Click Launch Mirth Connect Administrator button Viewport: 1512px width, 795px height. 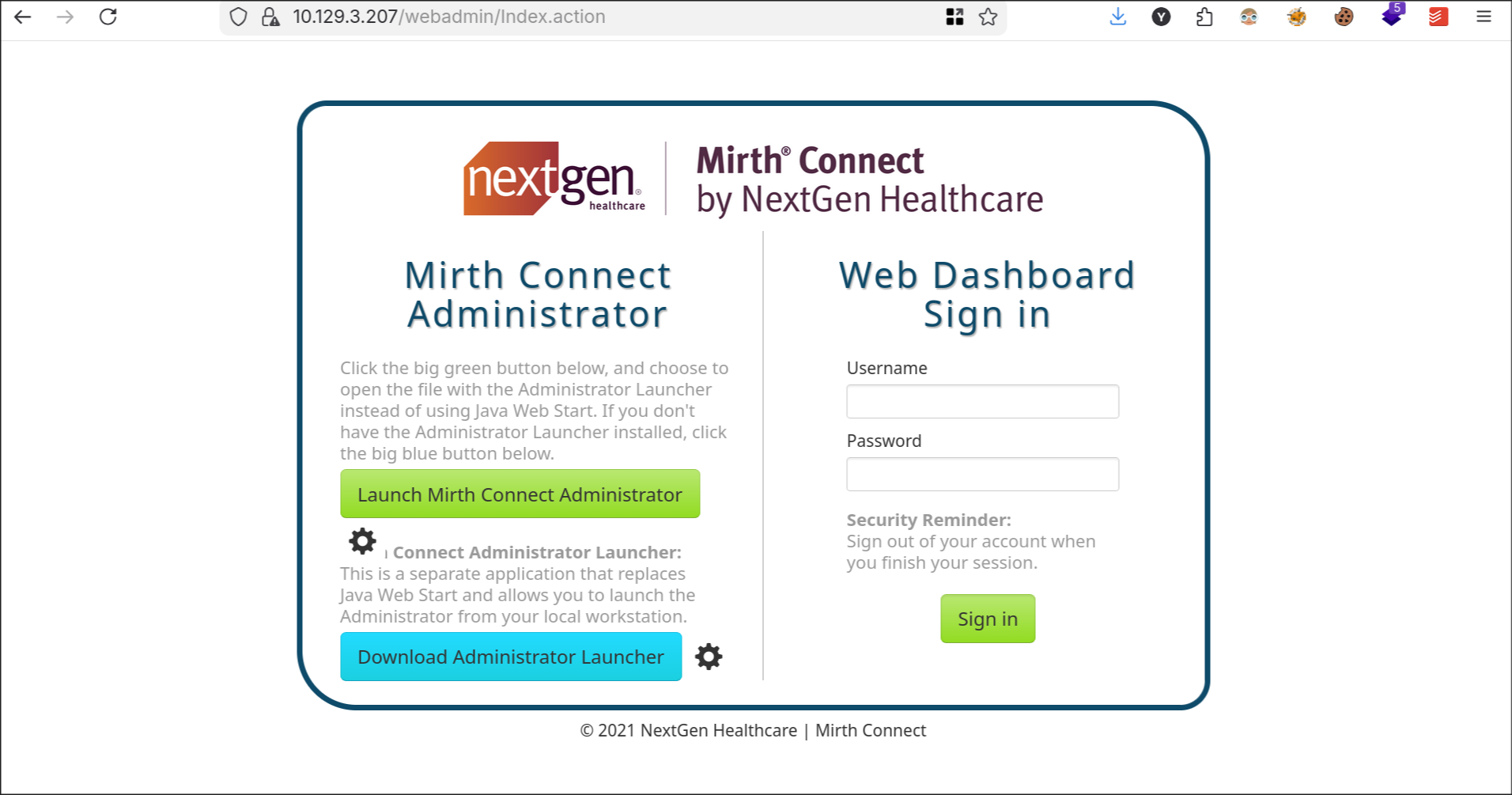[520, 494]
